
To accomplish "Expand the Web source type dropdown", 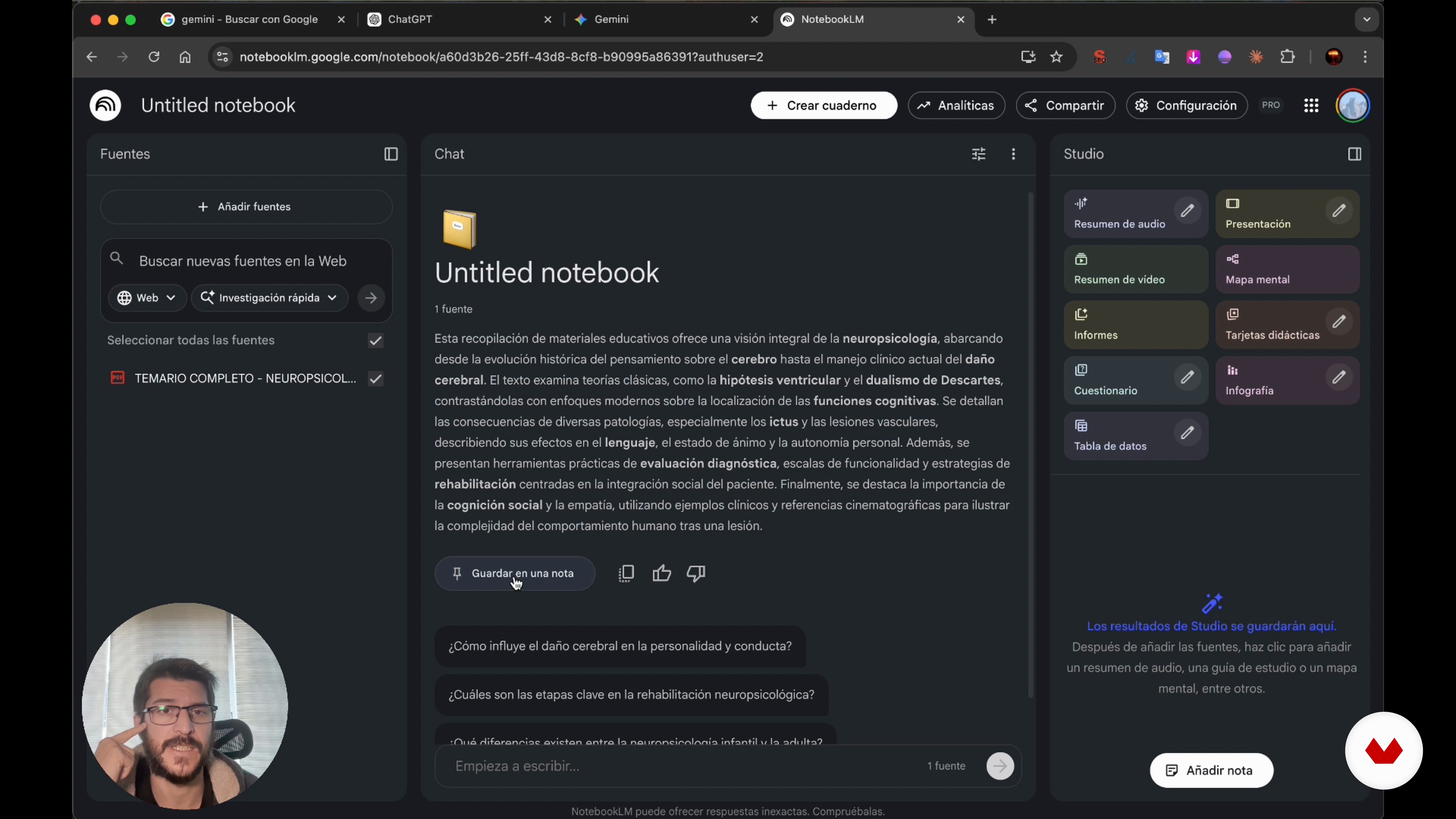I will pos(147,298).
